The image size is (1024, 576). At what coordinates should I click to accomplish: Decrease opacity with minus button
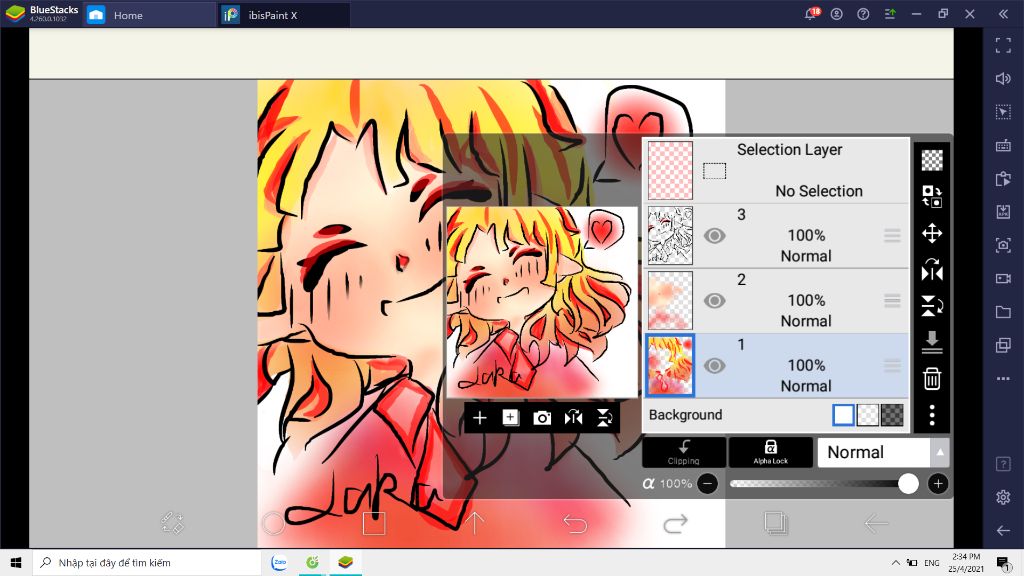pos(707,484)
